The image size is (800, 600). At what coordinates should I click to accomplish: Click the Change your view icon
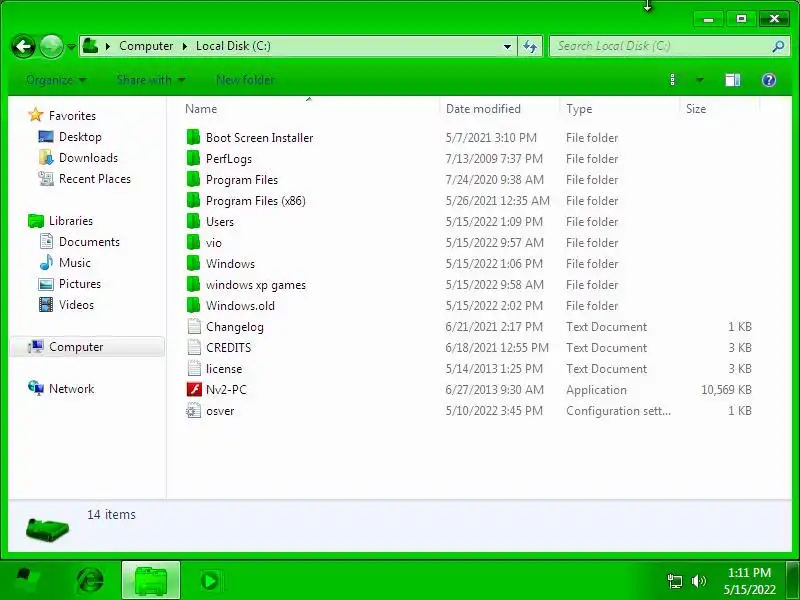click(672, 80)
